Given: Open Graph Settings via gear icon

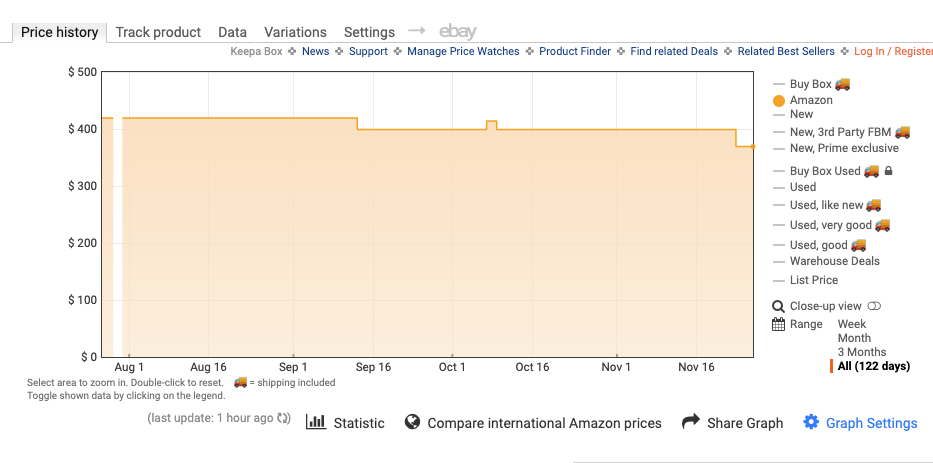Looking at the screenshot, I should click(811, 422).
